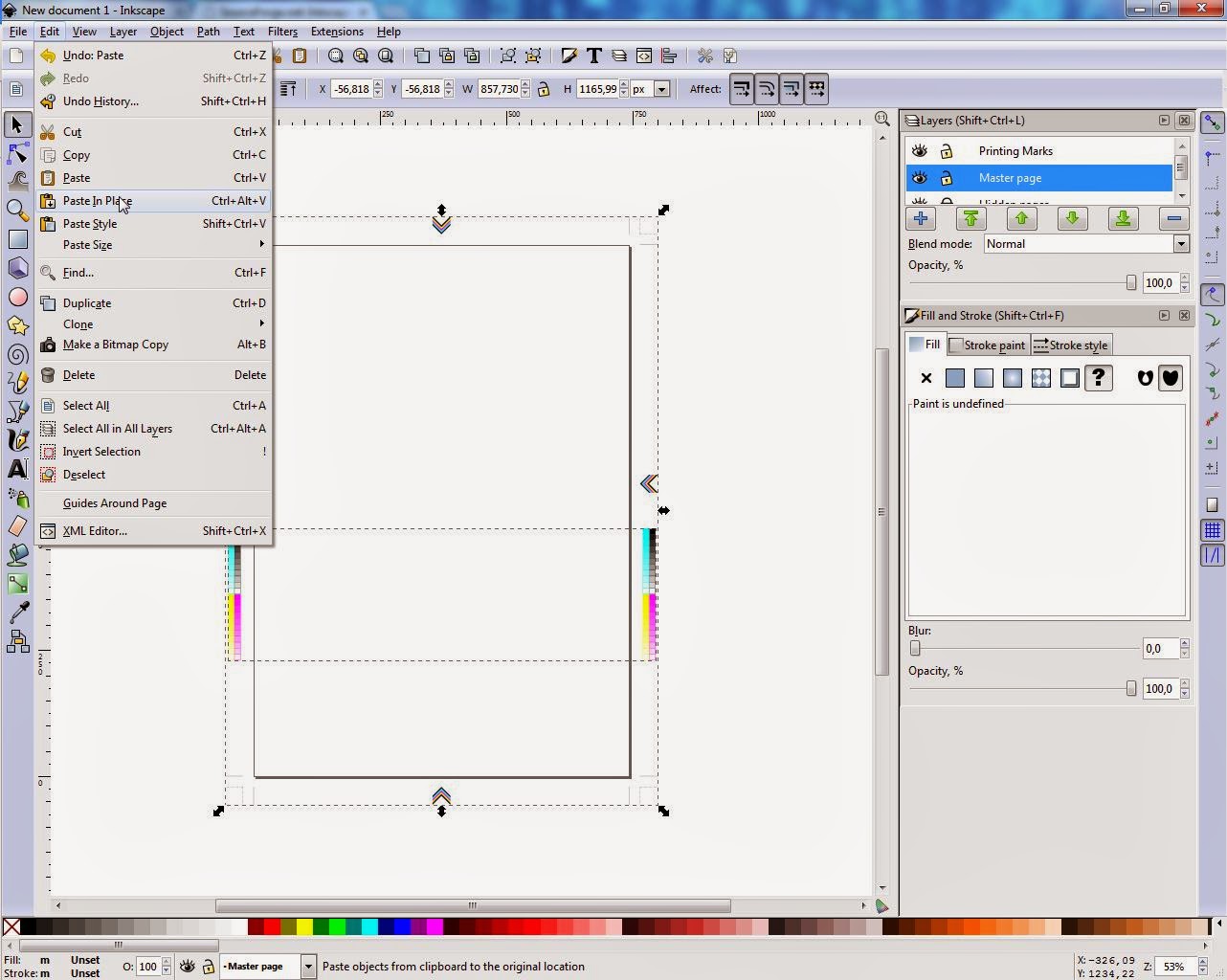Open the Filters menu
Viewport: 1227px width, 980px height.
click(281, 31)
